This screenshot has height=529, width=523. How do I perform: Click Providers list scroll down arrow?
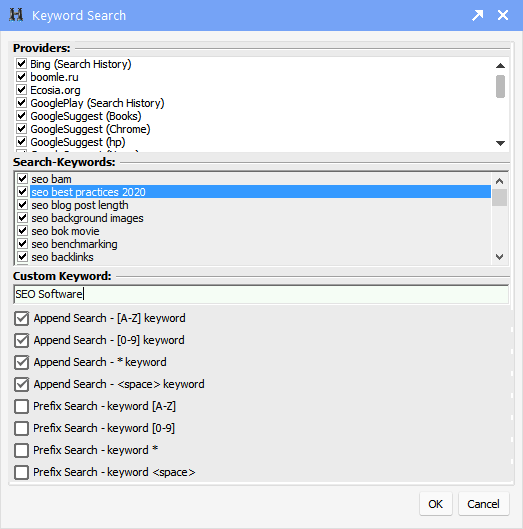pos(500,143)
